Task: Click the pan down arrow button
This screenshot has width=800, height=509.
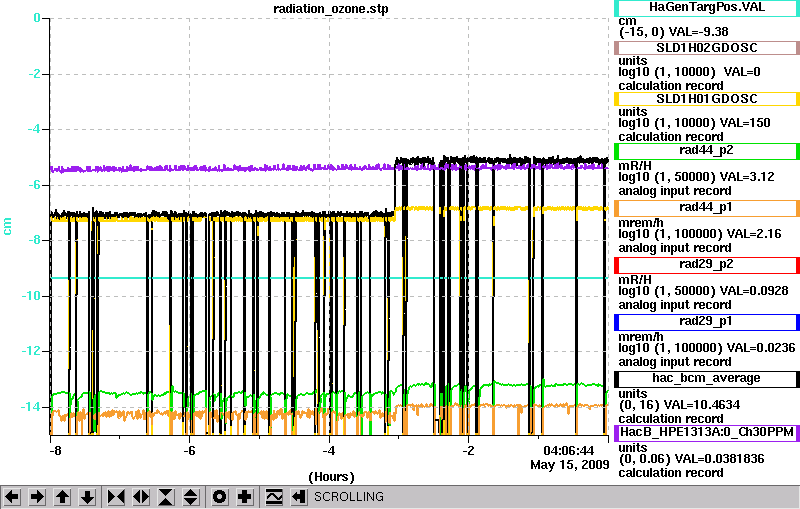Action: [87, 497]
